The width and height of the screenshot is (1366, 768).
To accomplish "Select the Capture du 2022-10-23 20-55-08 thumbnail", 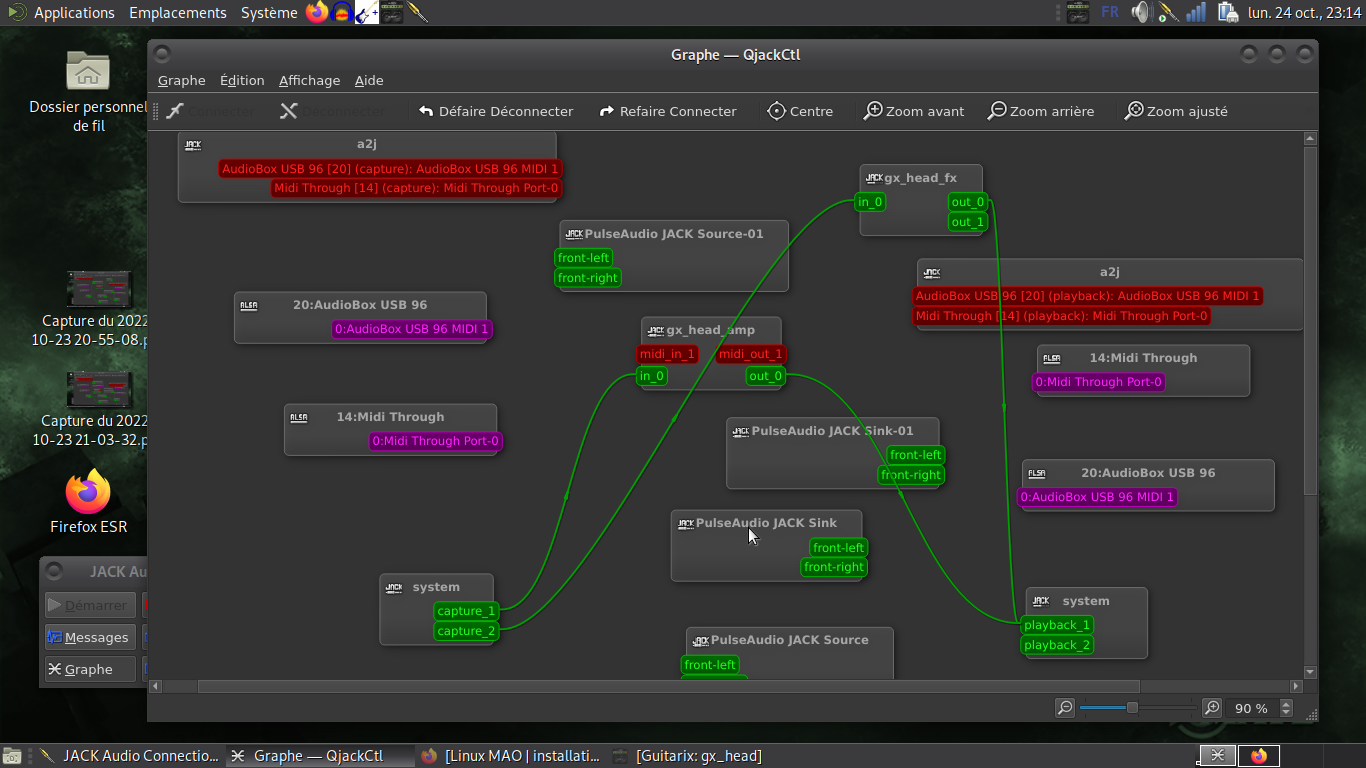I will (99, 289).
